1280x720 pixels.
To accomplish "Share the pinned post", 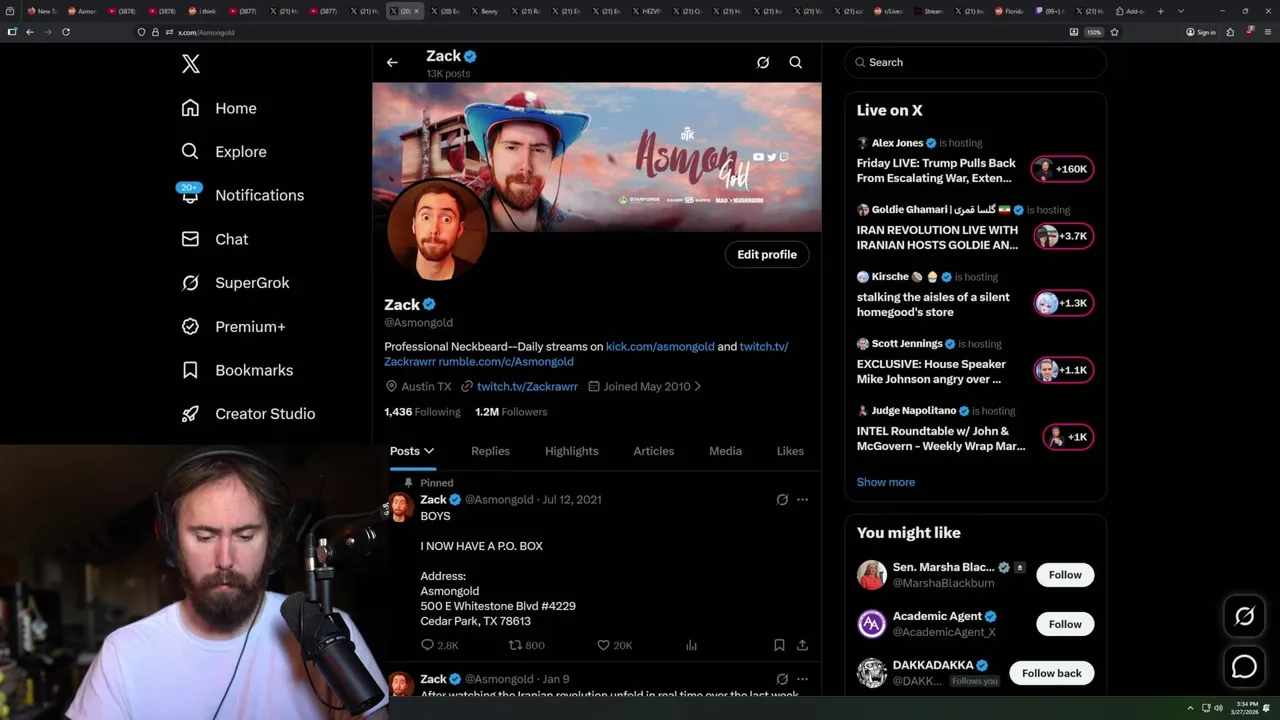I will [802, 646].
